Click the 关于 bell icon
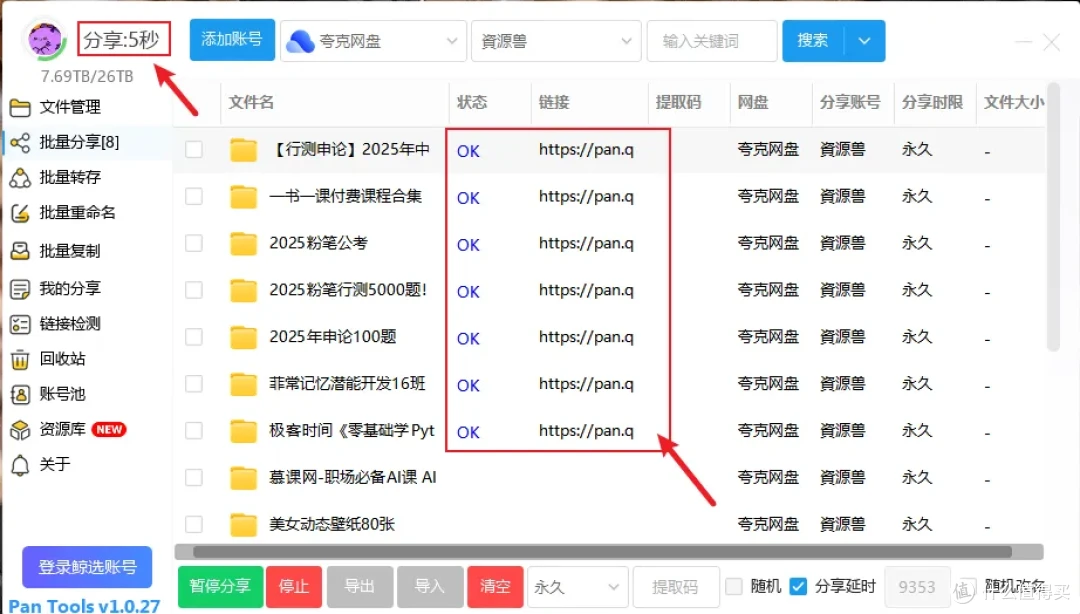The image size is (1080, 614). (x=21, y=465)
